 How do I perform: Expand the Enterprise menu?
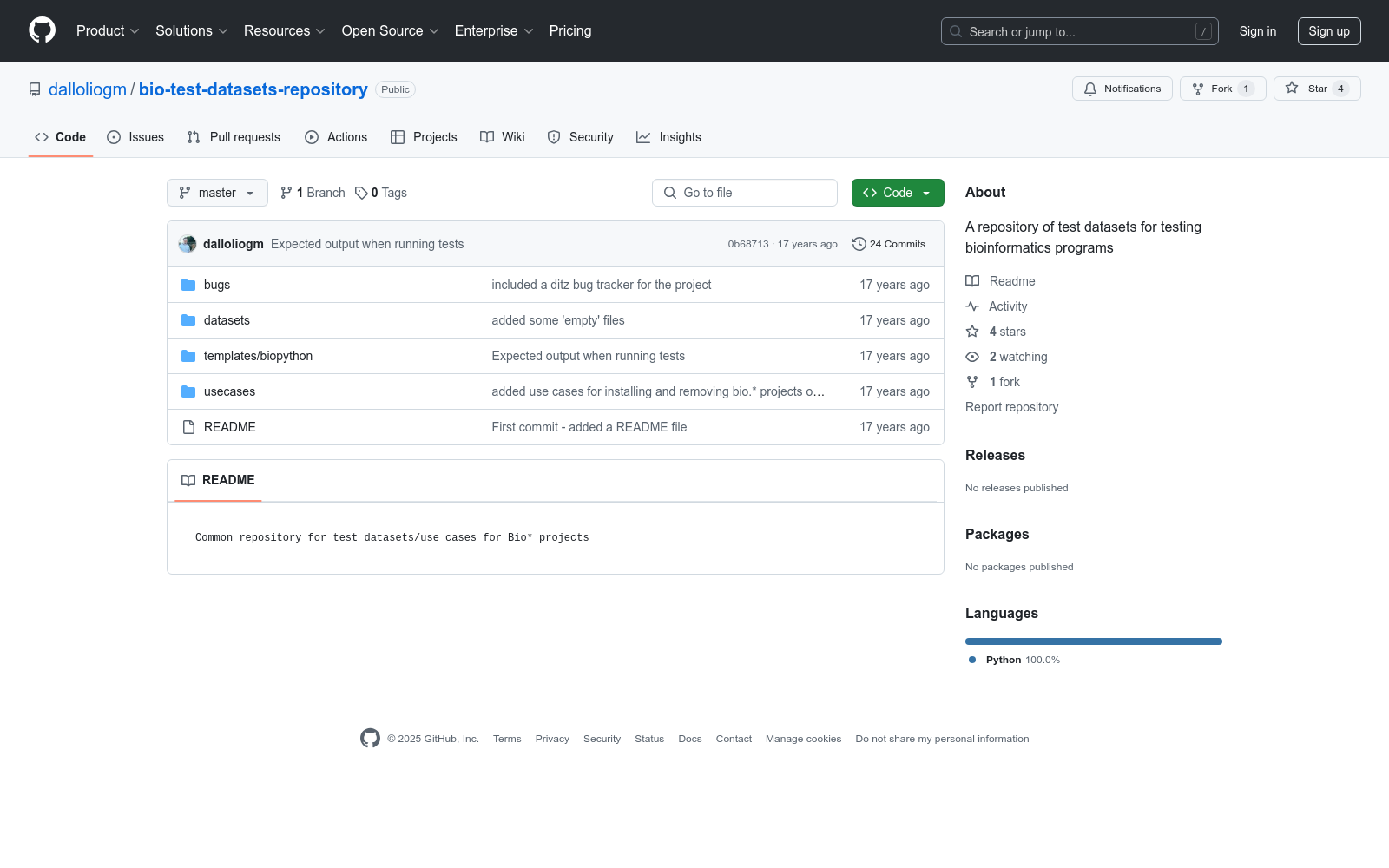[494, 30]
